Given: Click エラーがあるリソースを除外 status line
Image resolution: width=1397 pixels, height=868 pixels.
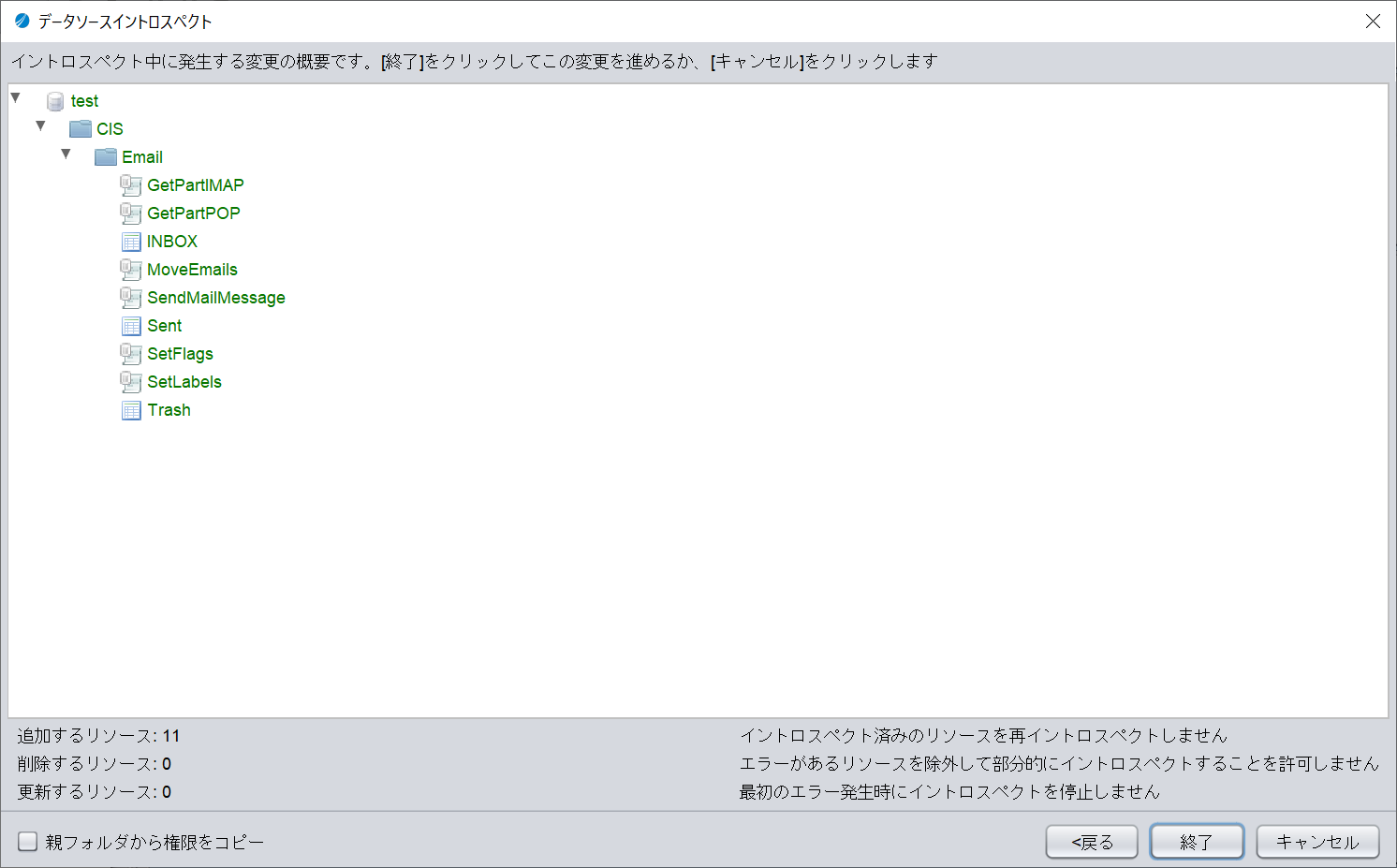Looking at the screenshot, I should click(x=1059, y=764).
